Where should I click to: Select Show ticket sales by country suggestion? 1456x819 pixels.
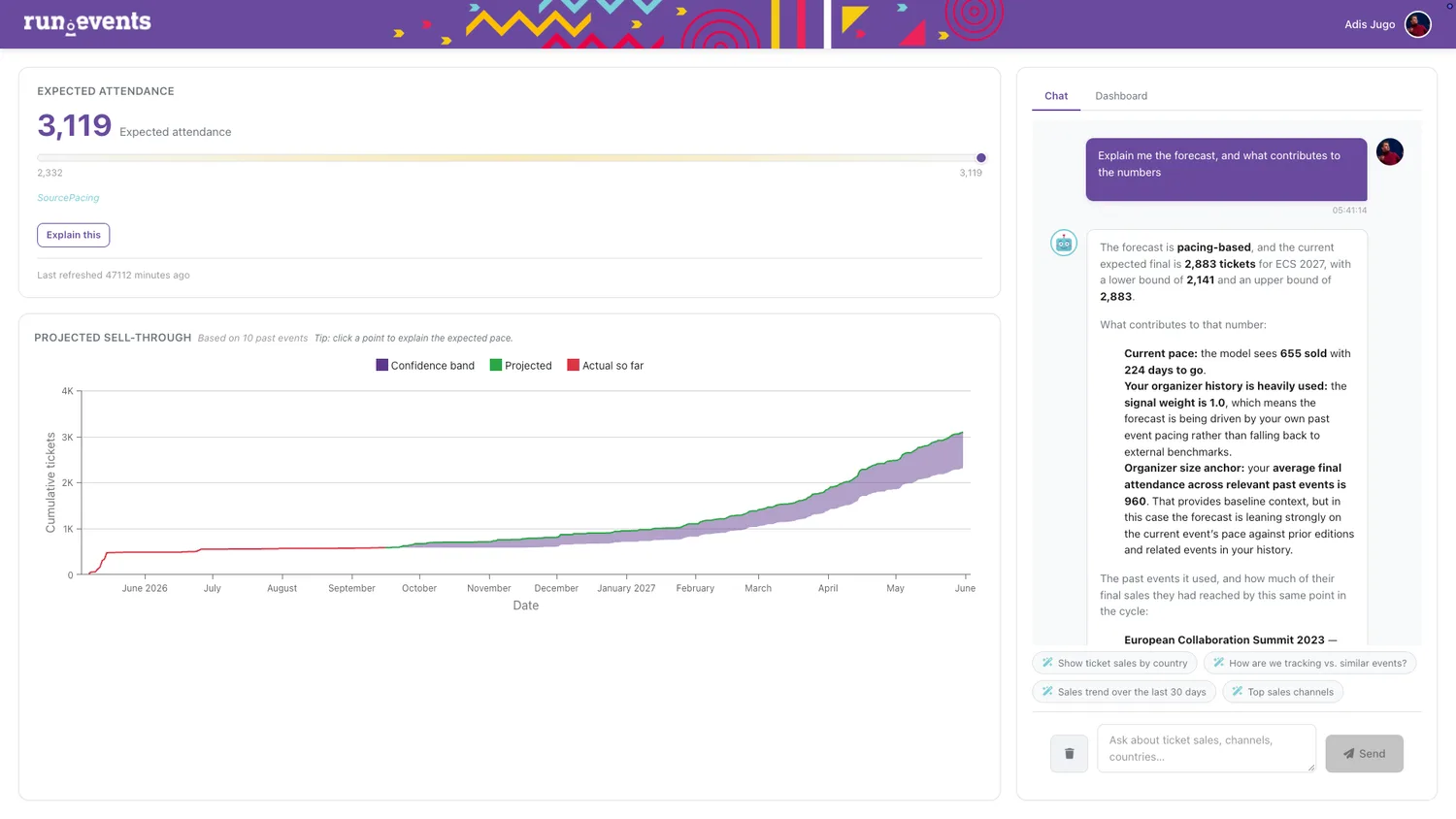(x=1114, y=663)
